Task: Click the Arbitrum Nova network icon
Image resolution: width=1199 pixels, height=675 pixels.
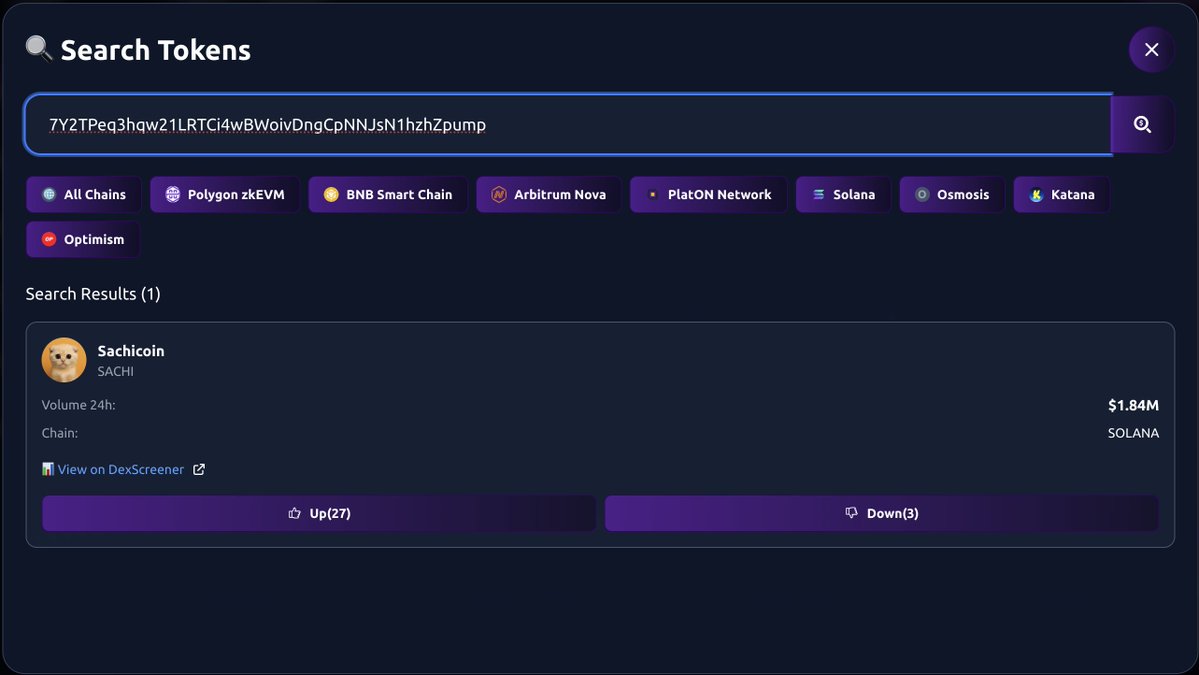Action: [497, 194]
